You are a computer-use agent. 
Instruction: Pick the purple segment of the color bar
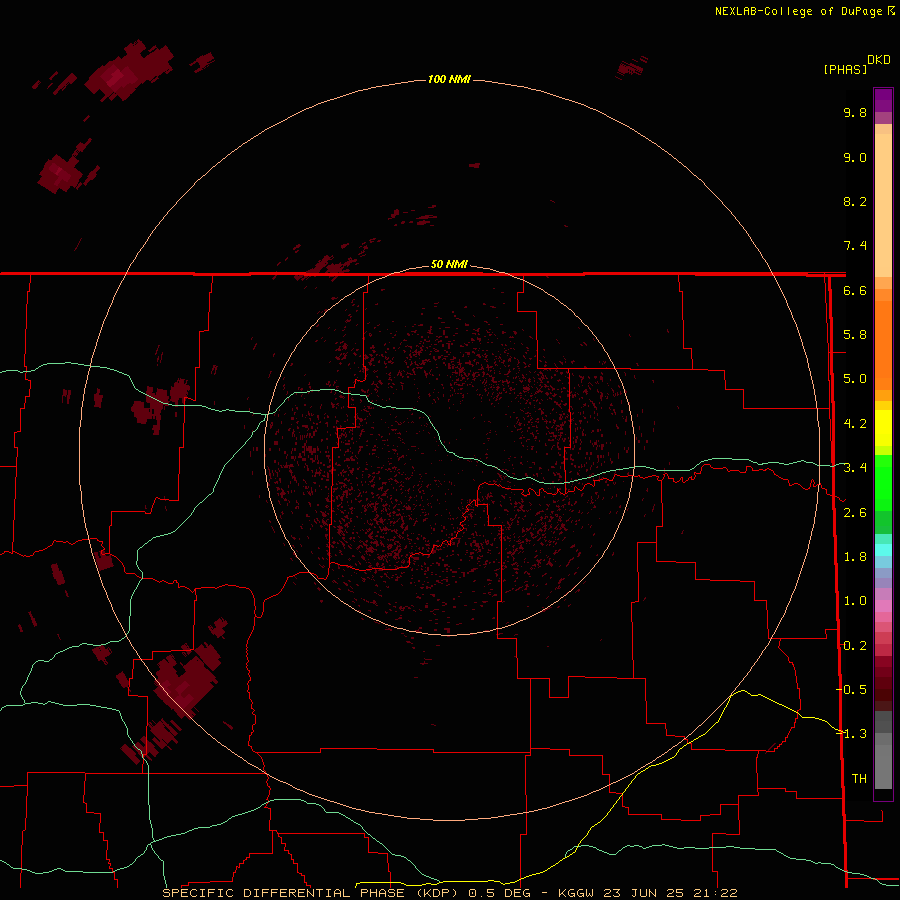click(x=883, y=100)
